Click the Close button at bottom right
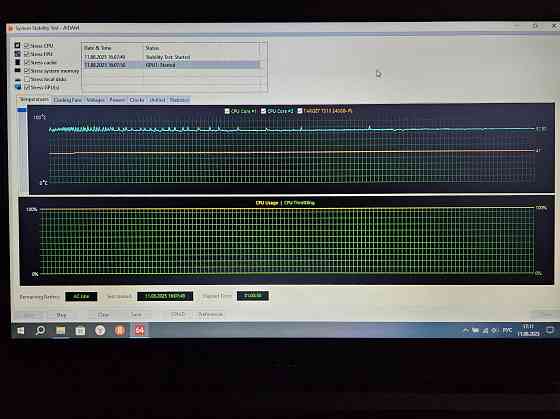Image resolution: width=560 pixels, height=419 pixels. pos(544,314)
